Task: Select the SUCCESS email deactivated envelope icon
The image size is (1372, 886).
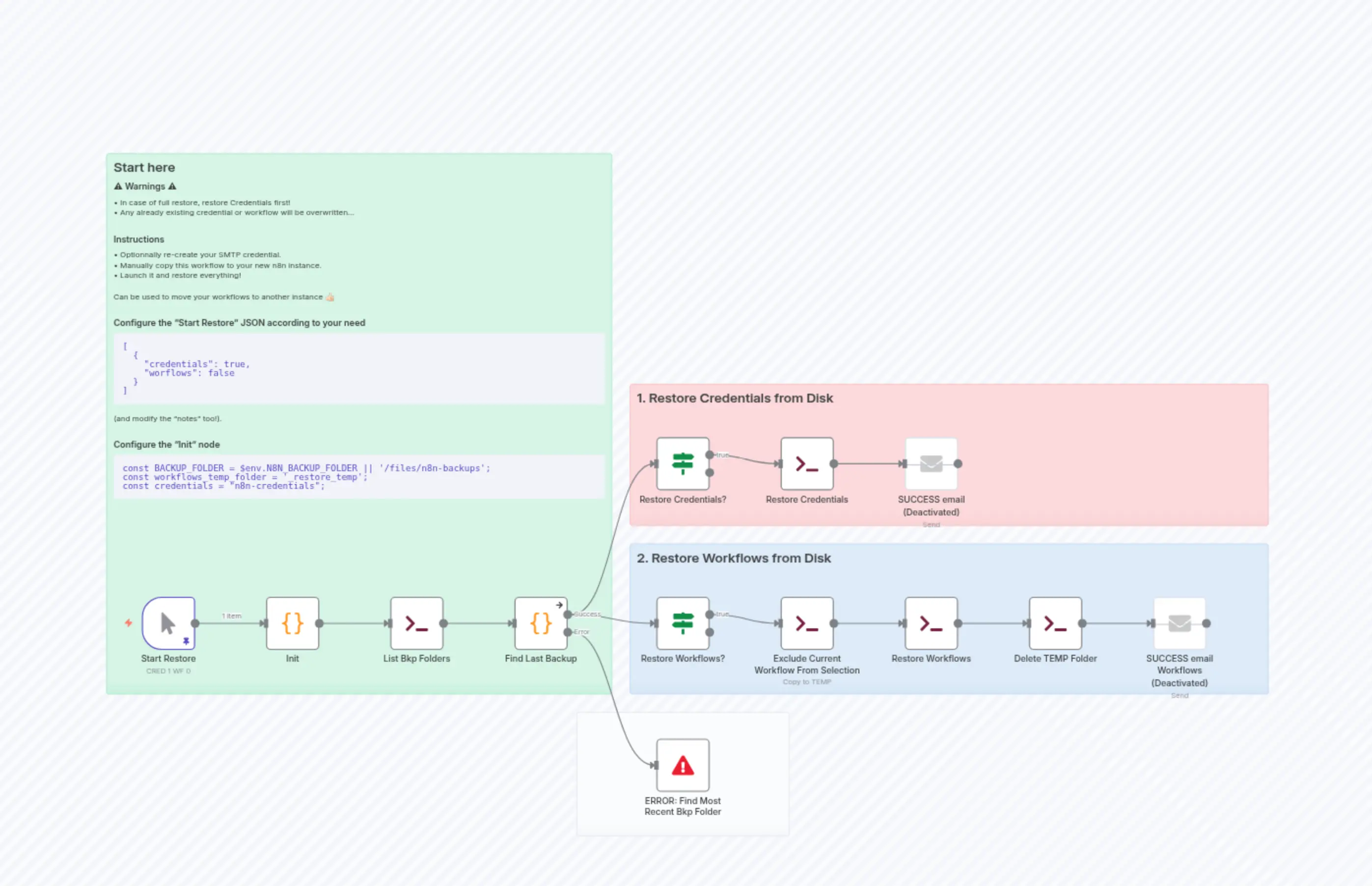Action: click(931, 464)
